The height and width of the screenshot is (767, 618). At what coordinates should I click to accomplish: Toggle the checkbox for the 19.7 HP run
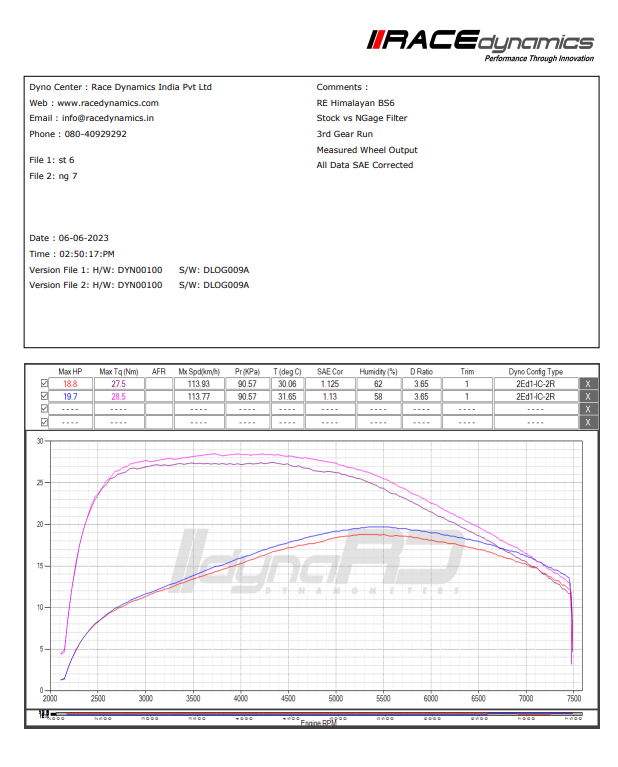(42, 396)
